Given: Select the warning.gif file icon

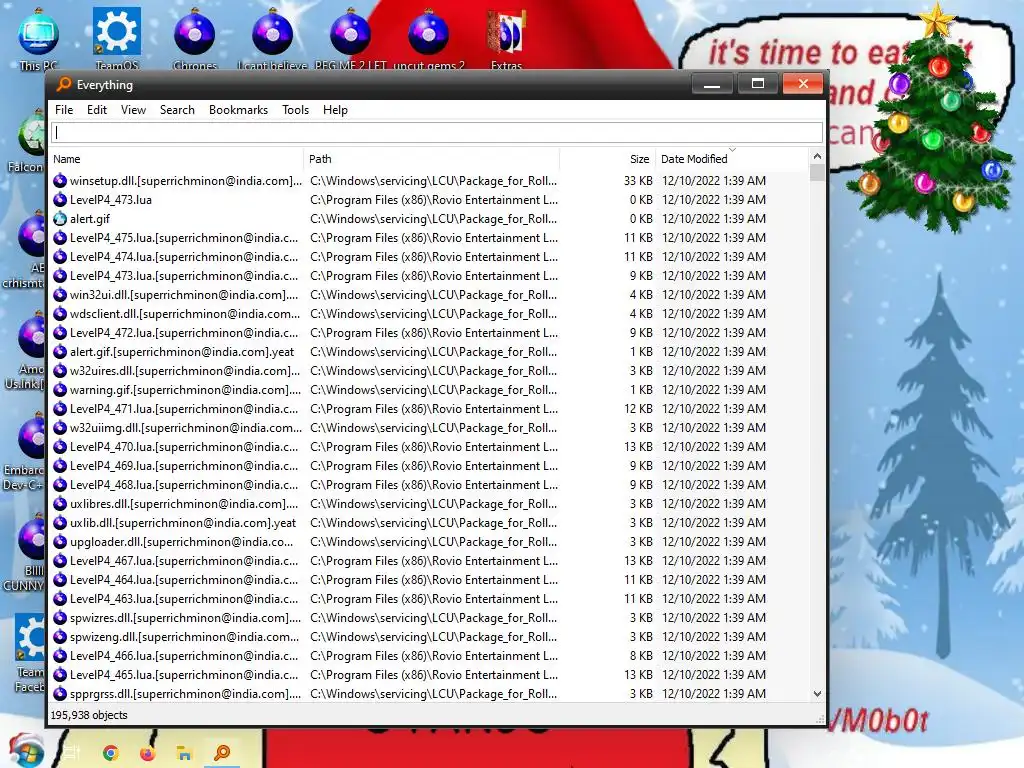Looking at the screenshot, I should point(60,390).
